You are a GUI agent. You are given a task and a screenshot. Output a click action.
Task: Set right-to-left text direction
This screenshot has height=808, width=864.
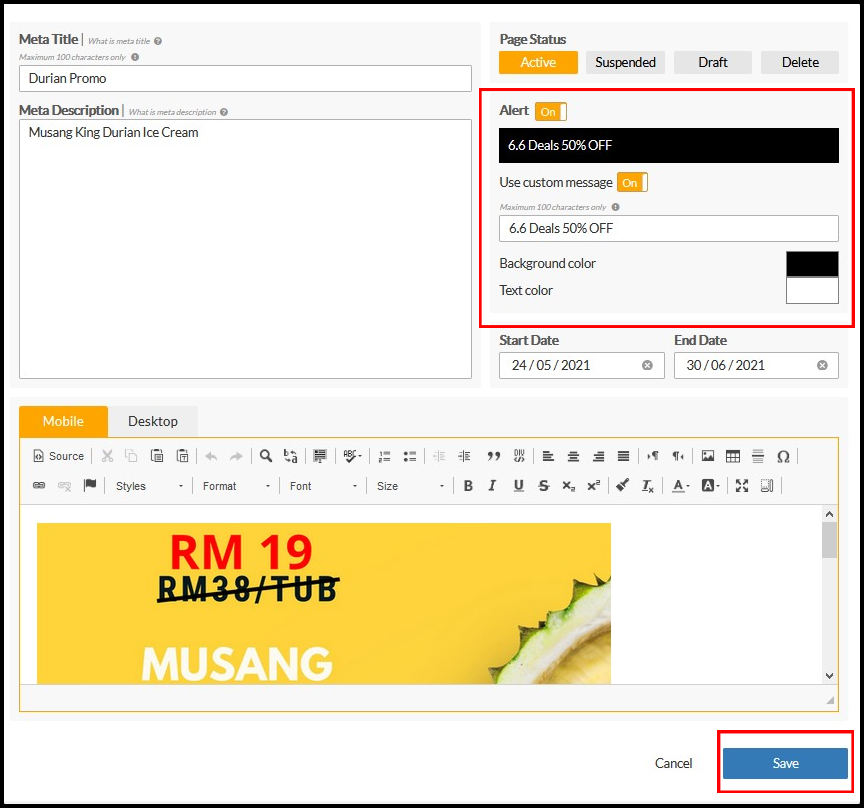678,456
